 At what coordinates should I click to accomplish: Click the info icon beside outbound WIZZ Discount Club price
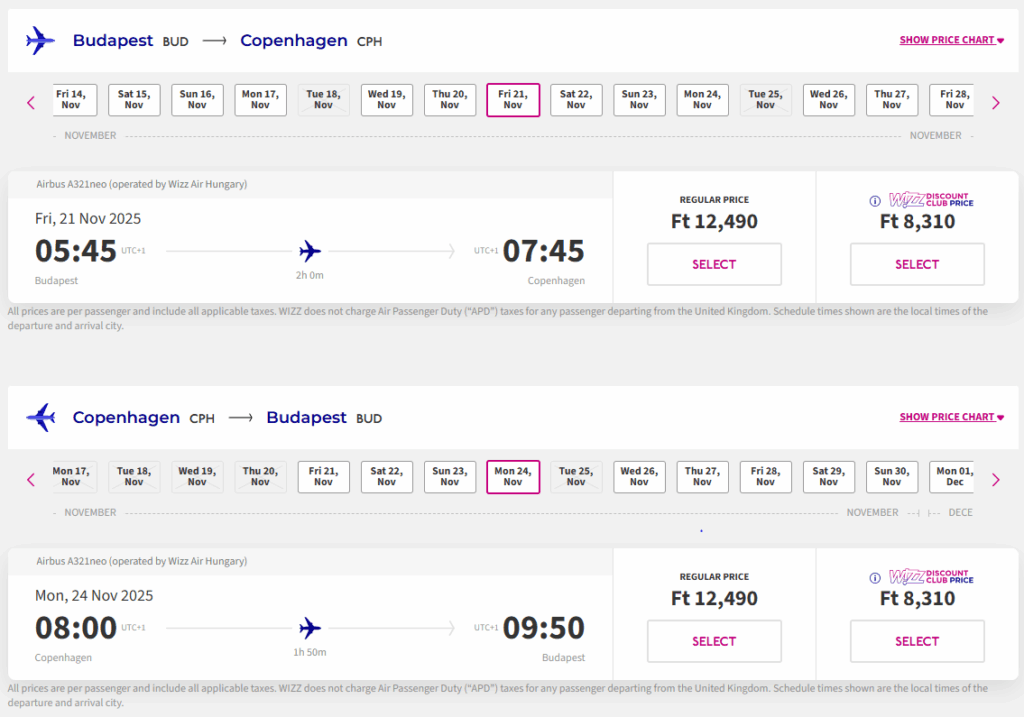coord(875,200)
